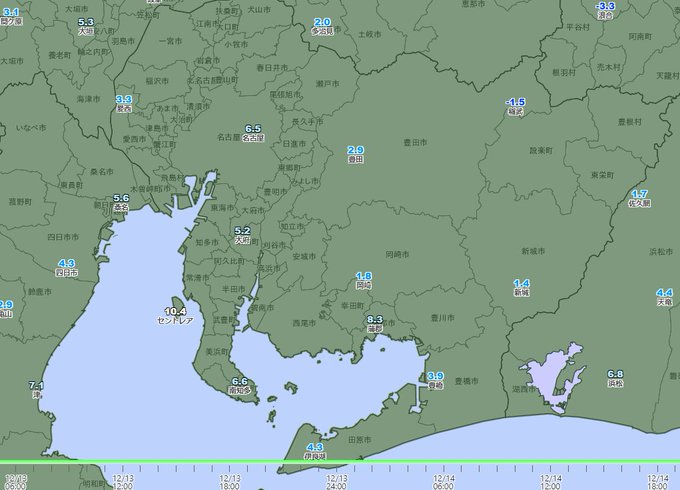Click the 西尾市 city label

(304, 323)
